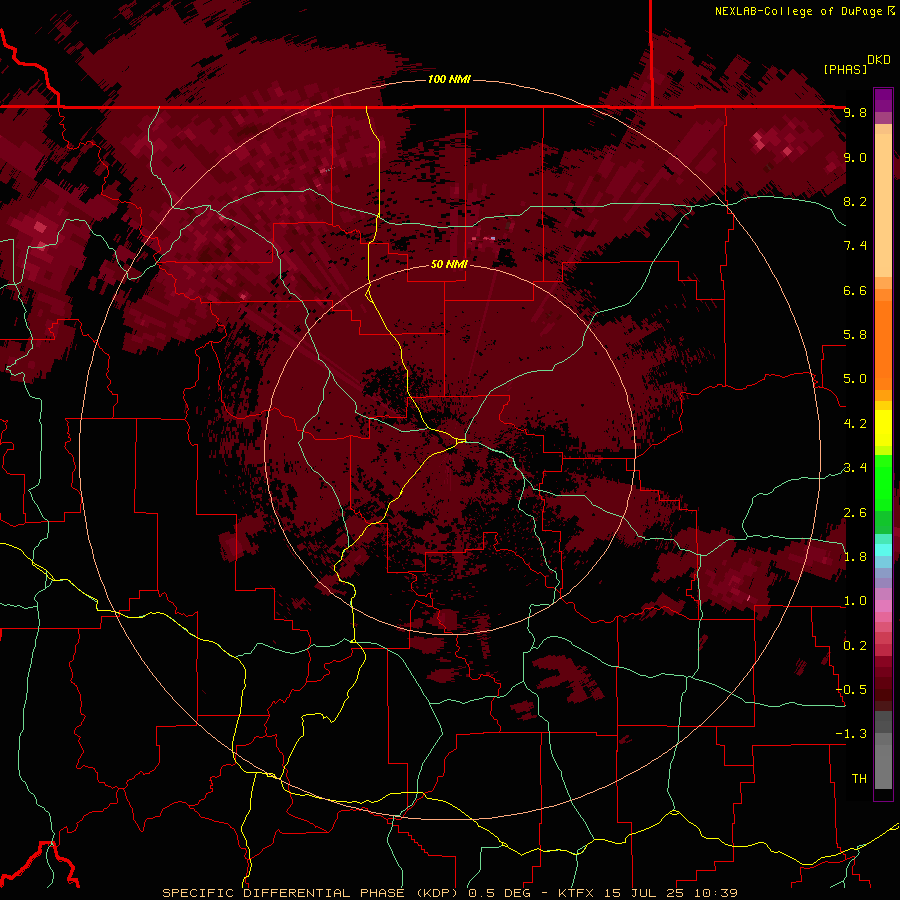Pick the purple top color bar segment
The width and height of the screenshot is (900, 900).
[883, 100]
